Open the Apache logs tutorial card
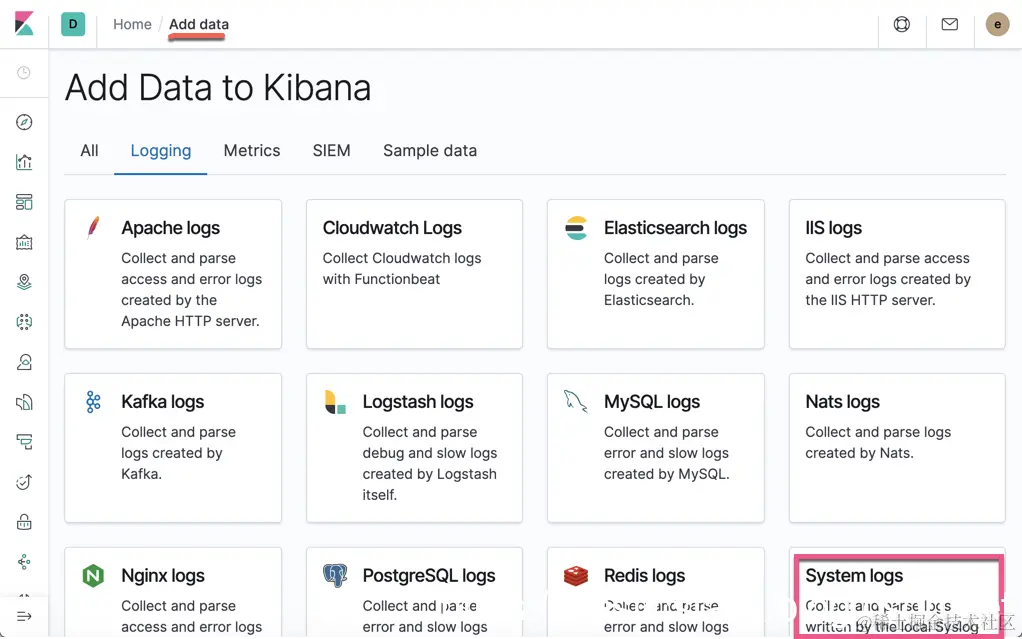Image resolution: width=1022 pixels, height=639 pixels. (173, 274)
